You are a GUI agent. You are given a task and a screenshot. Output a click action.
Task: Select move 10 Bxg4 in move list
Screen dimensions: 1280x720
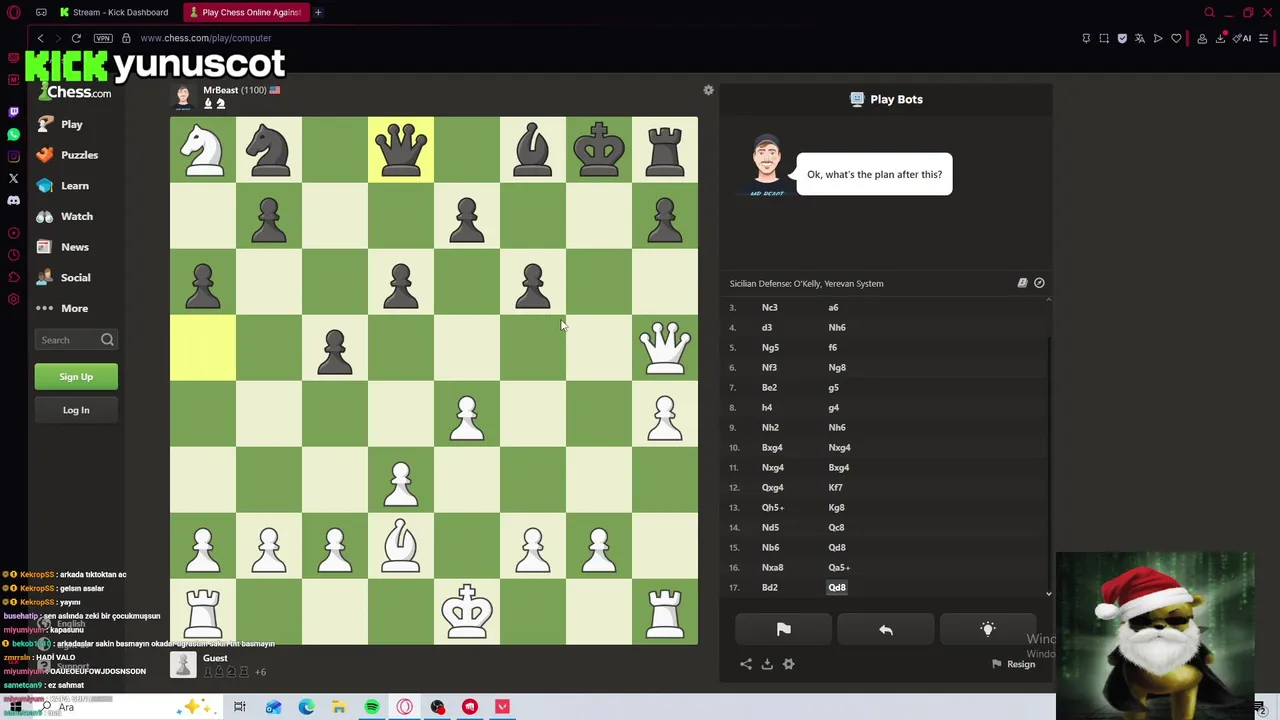772,447
